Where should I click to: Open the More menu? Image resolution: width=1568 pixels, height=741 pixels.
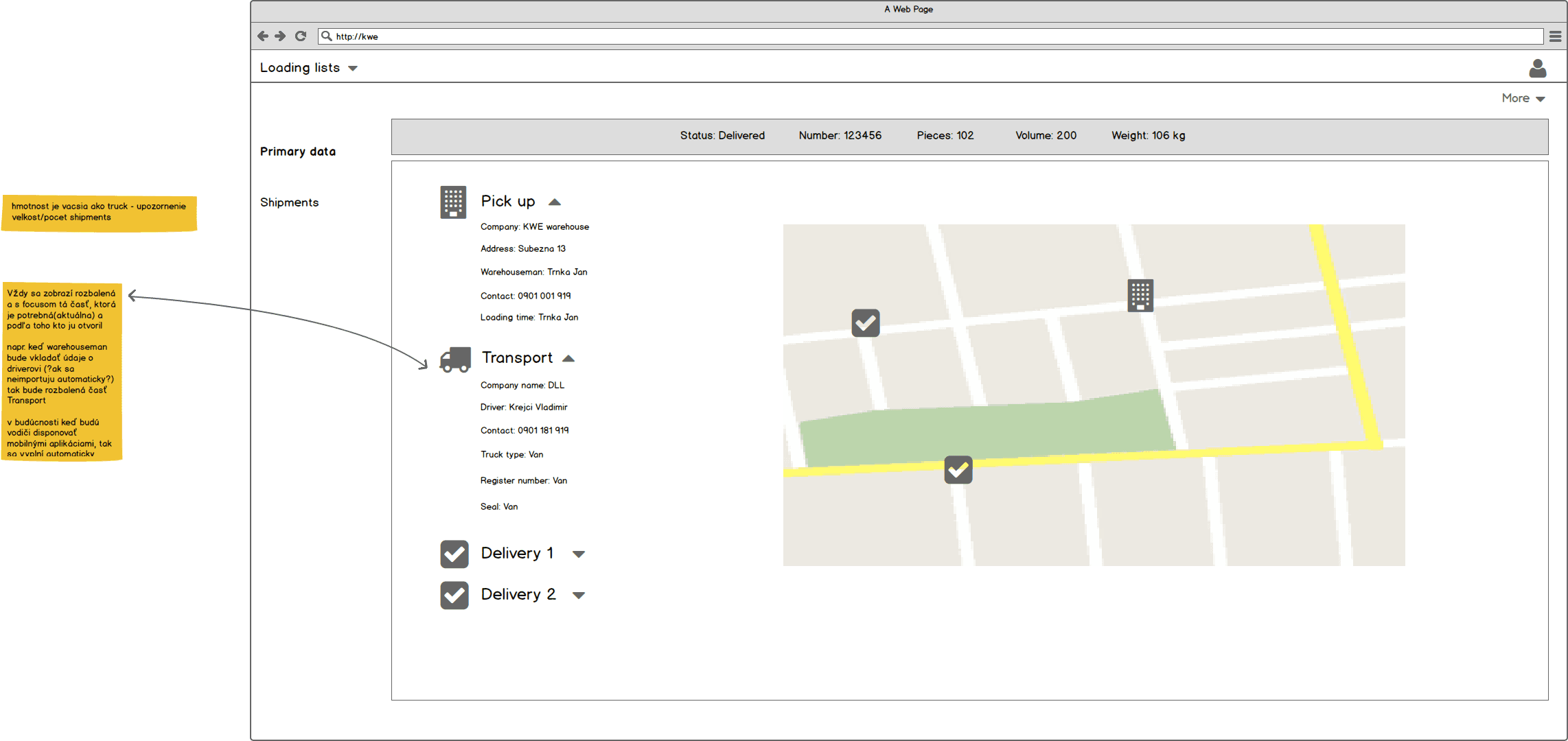click(1523, 98)
